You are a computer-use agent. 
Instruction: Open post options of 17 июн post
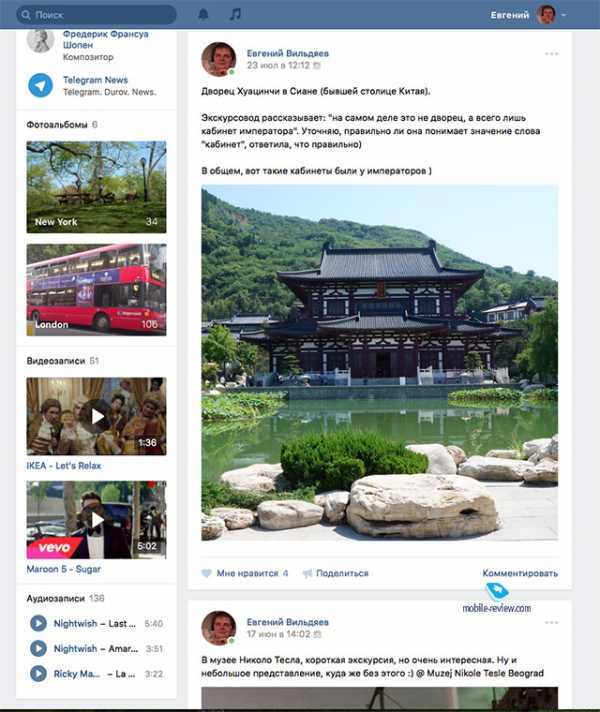pos(551,623)
